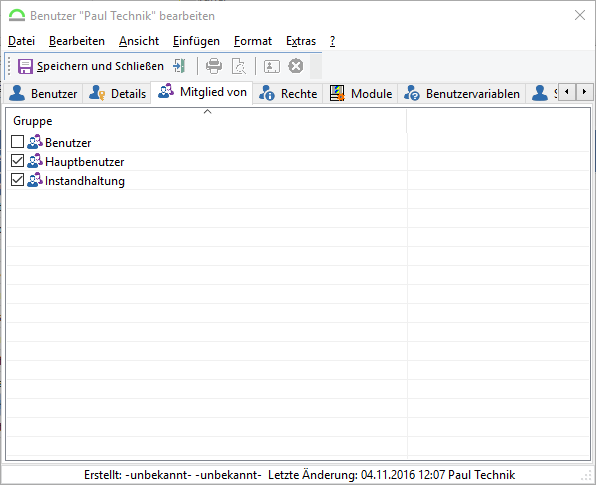Enable the Benutzer group checkbox
Image resolution: width=596 pixels, height=485 pixels.
[x=17, y=142]
